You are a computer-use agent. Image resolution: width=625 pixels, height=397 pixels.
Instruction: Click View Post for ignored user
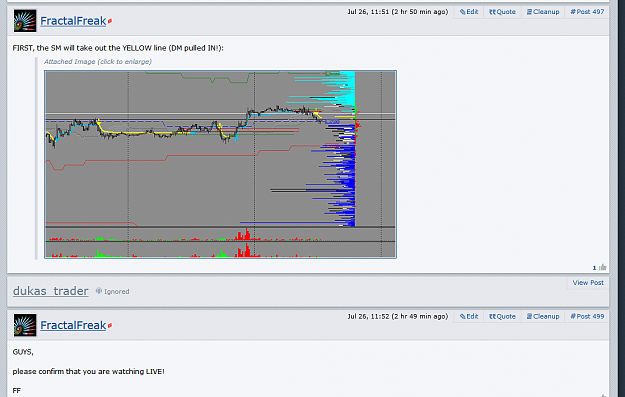pos(588,283)
